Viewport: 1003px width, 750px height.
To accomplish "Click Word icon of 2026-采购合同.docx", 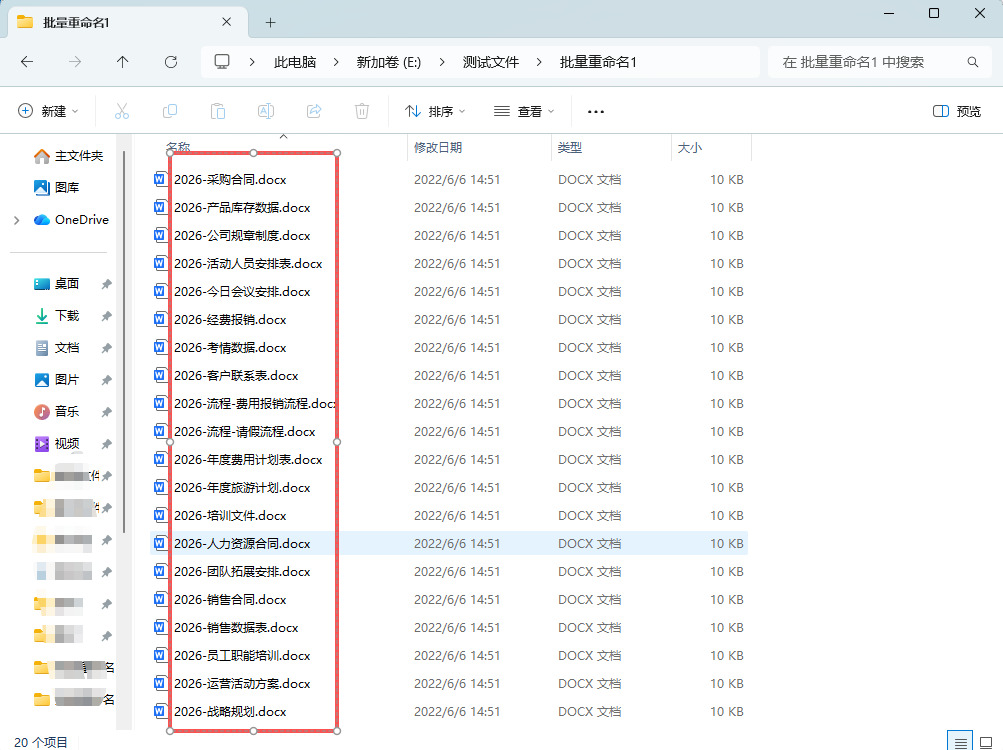I will tap(160, 179).
